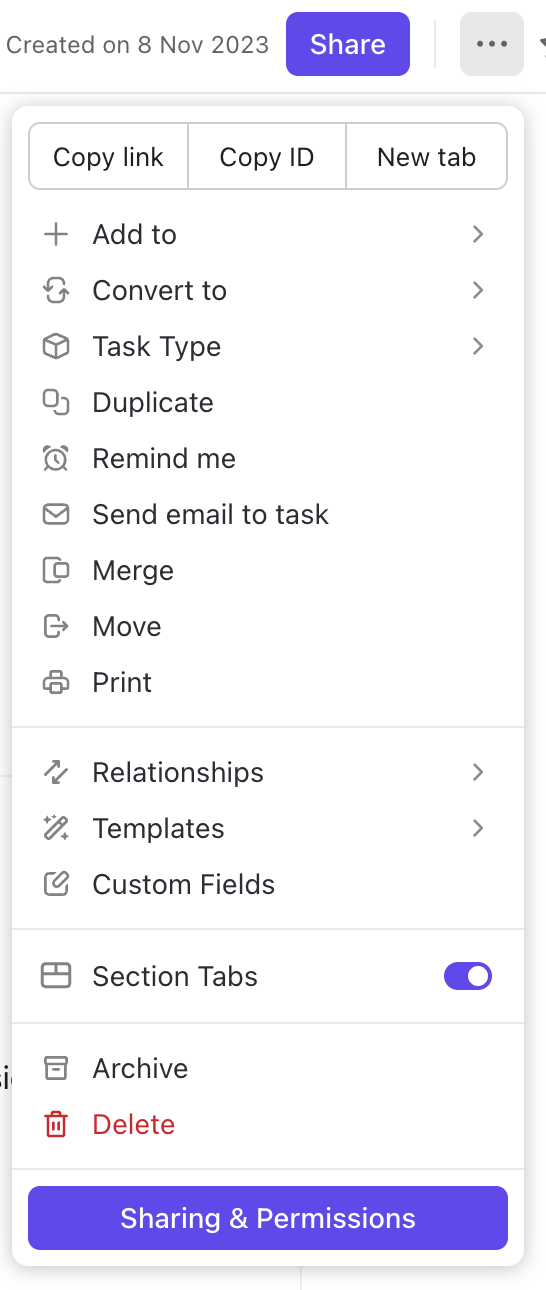The width and height of the screenshot is (546, 1290).
Task: Click the Convert to arrows icon
Action: 56,291
